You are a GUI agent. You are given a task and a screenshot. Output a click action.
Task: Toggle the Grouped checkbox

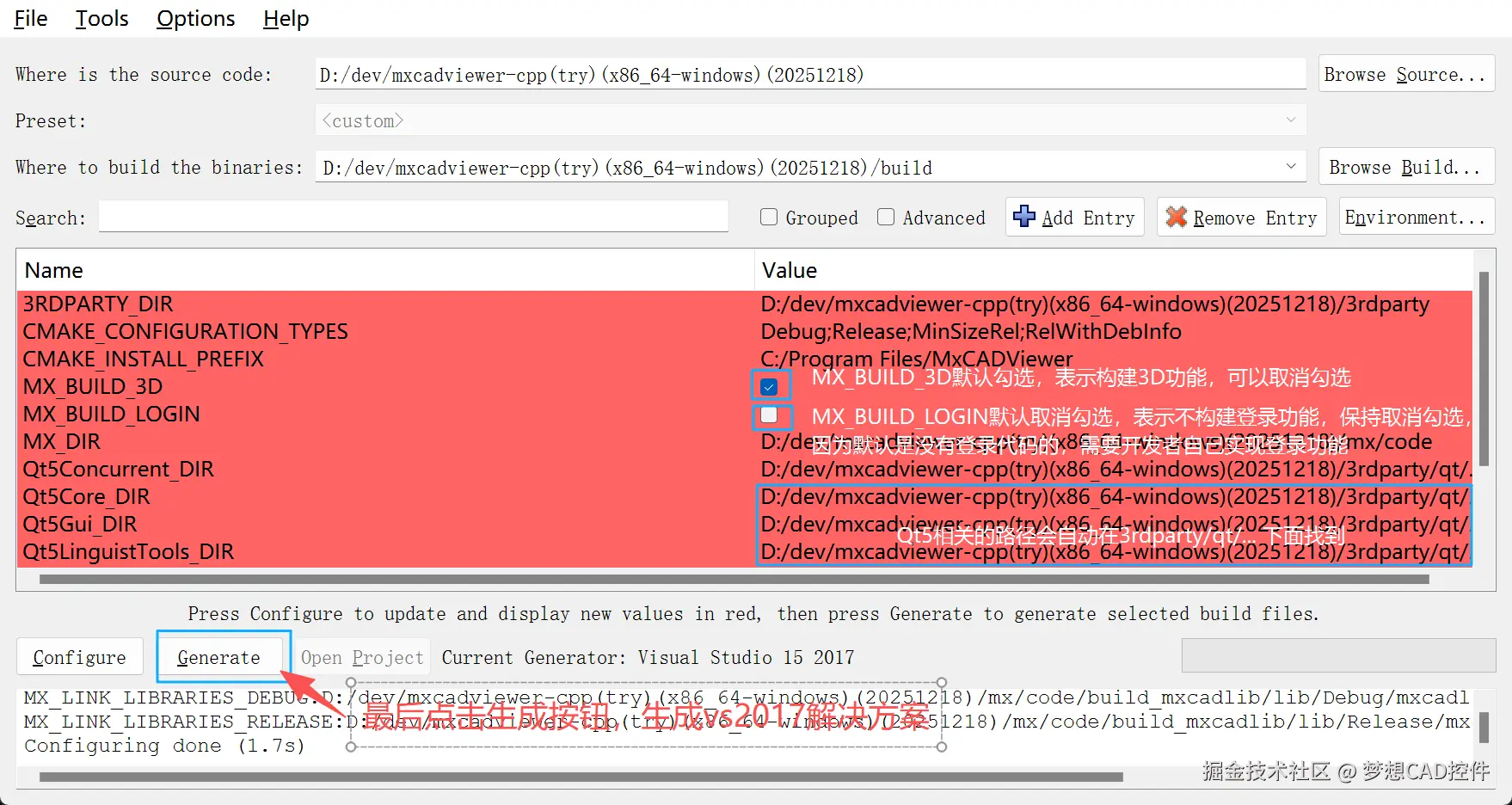pyautogui.click(x=769, y=217)
